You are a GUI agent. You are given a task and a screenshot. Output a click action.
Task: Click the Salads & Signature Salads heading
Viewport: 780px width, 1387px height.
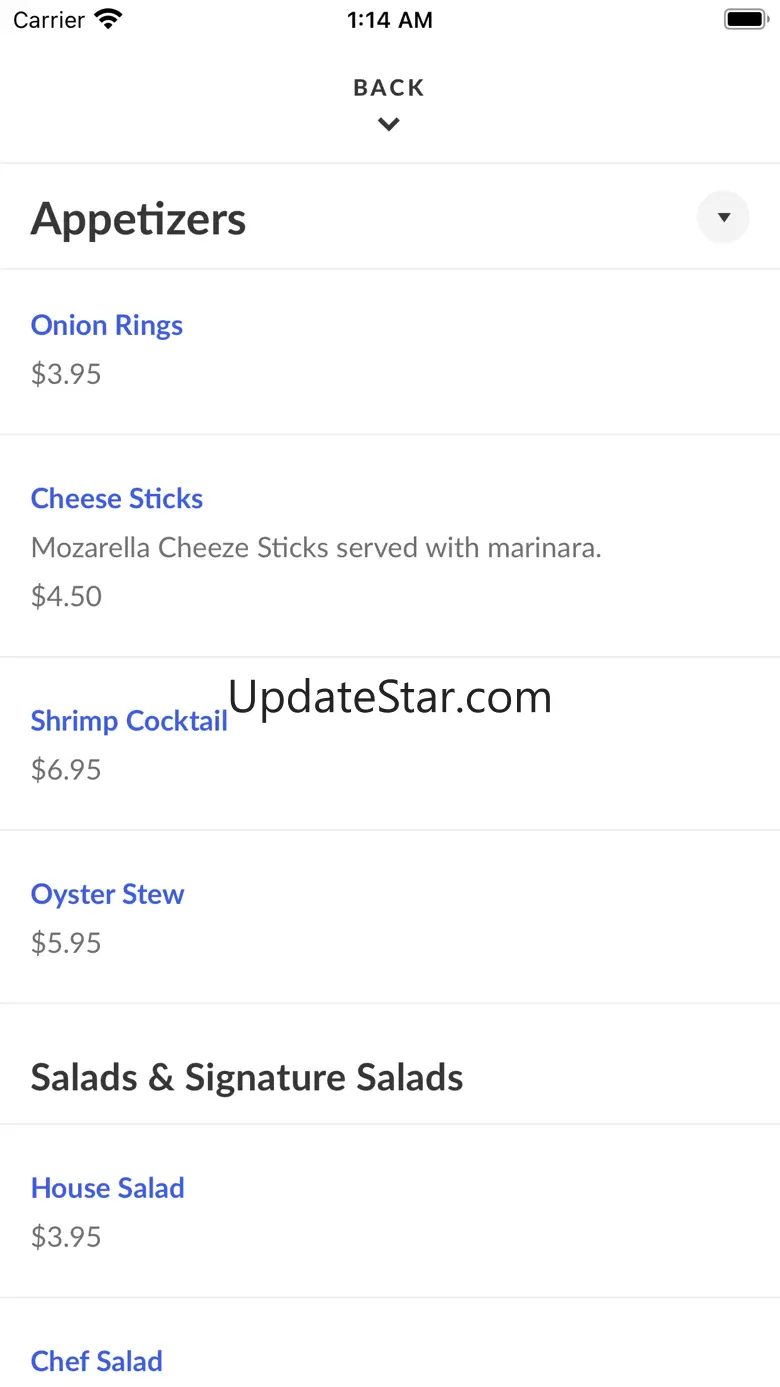point(247,1078)
